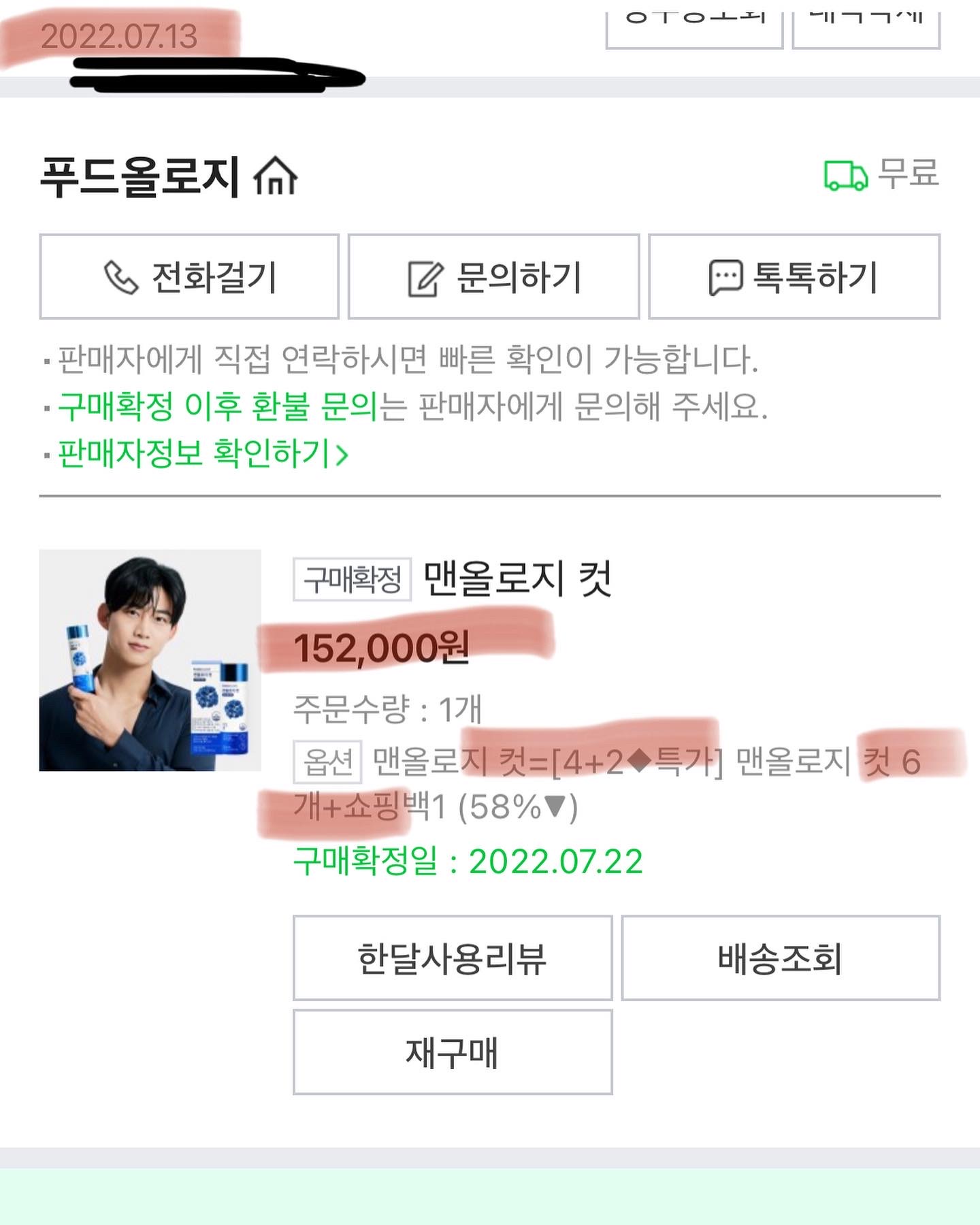Screen dimensions: 980x1225
Task: Tap the chat bubble icon on 톡톡하기
Action: [725, 278]
